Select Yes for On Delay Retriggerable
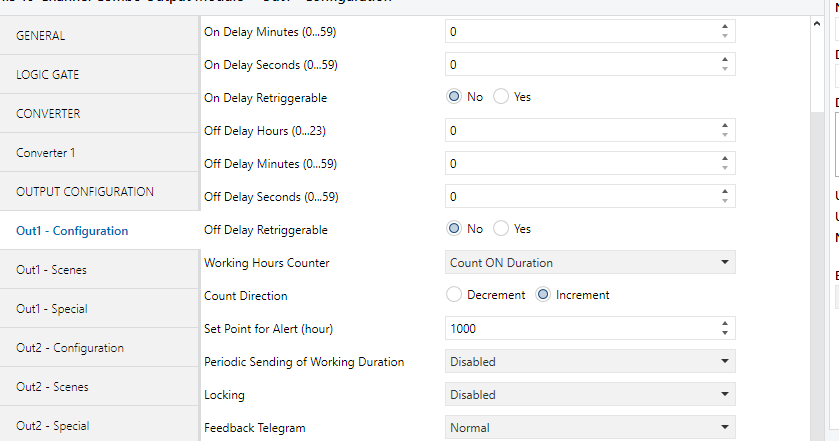839x441 pixels. [x=502, y=97]
